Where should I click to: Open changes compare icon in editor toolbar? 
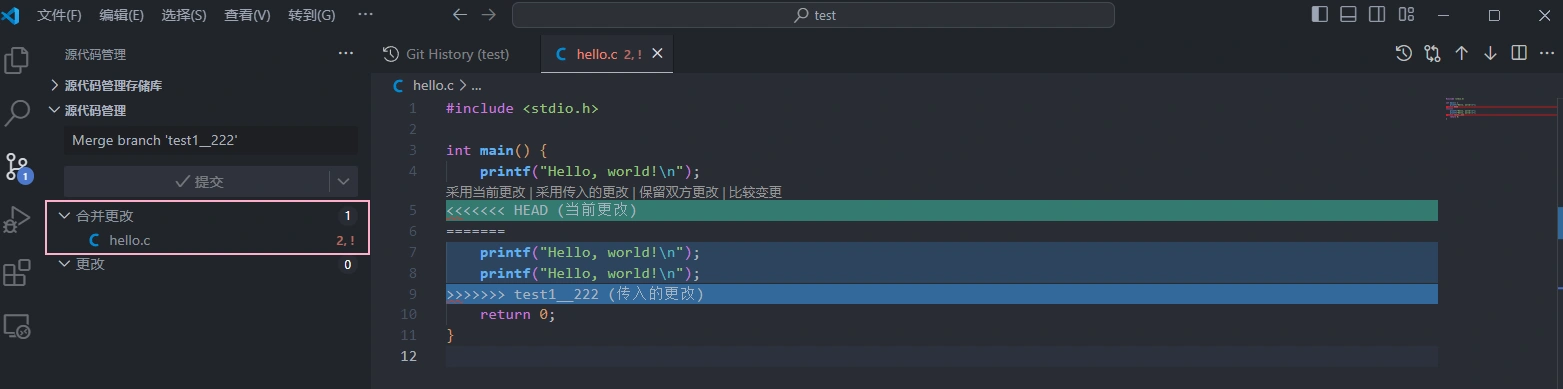click(1433, 53)
